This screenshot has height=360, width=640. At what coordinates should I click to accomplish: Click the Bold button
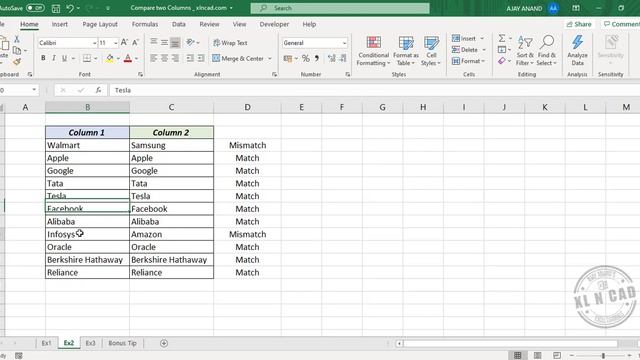(43, 58)
